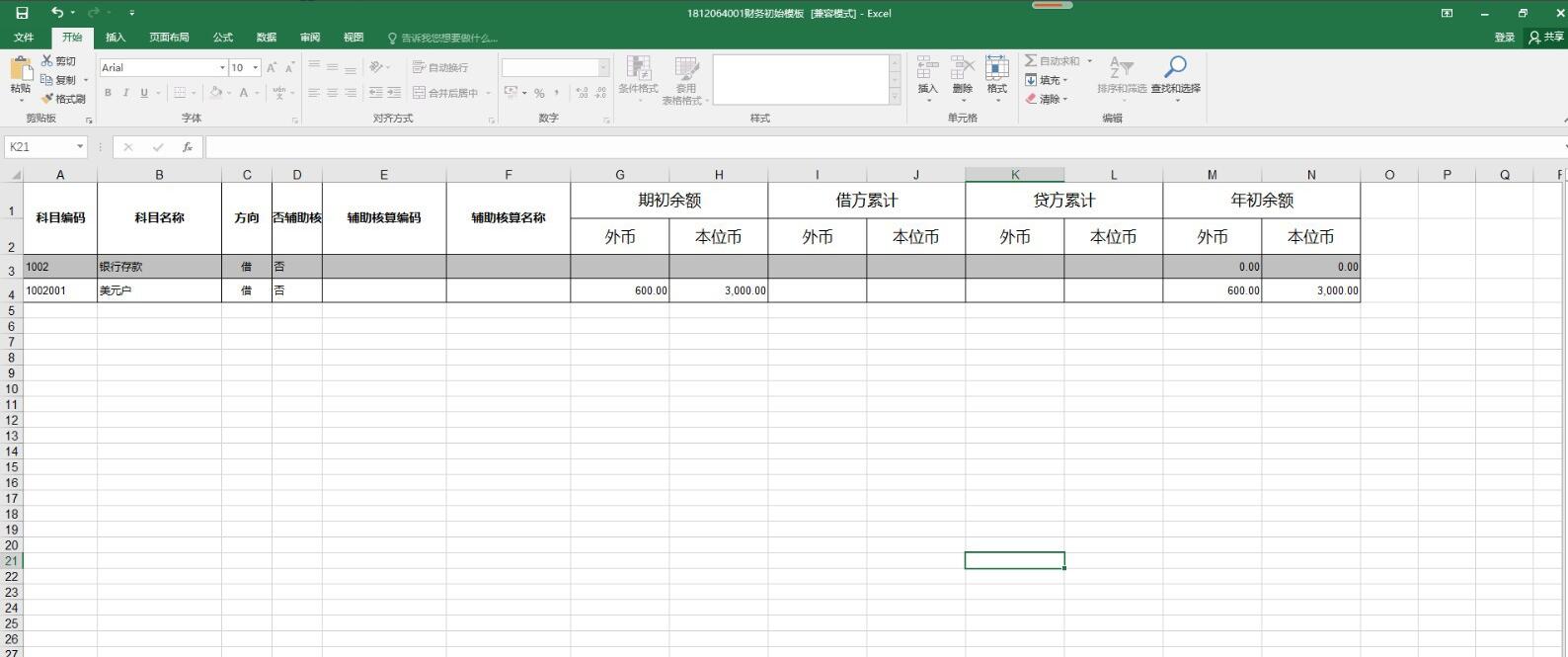The height and width of the screenshot is (657, 1568).
Task: Click the phonetic guide (wén) icon
Action: click(x=279, y=93)
